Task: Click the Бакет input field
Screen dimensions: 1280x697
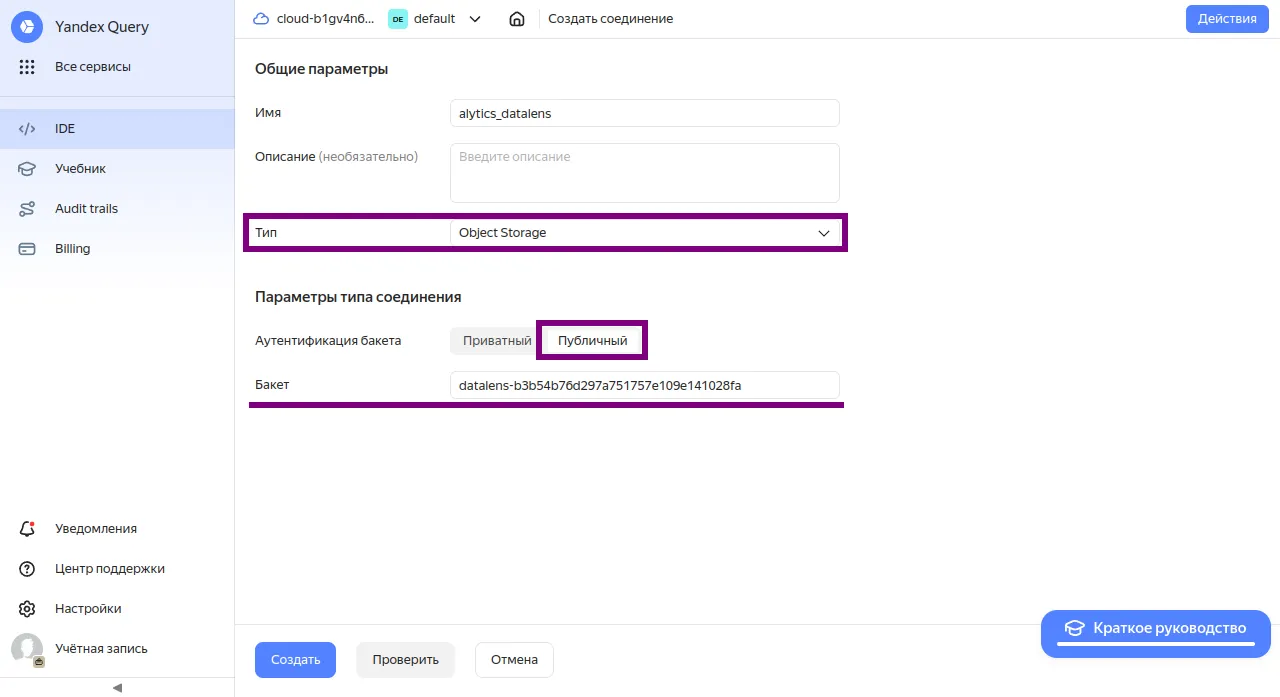Action: pos(645,385)
